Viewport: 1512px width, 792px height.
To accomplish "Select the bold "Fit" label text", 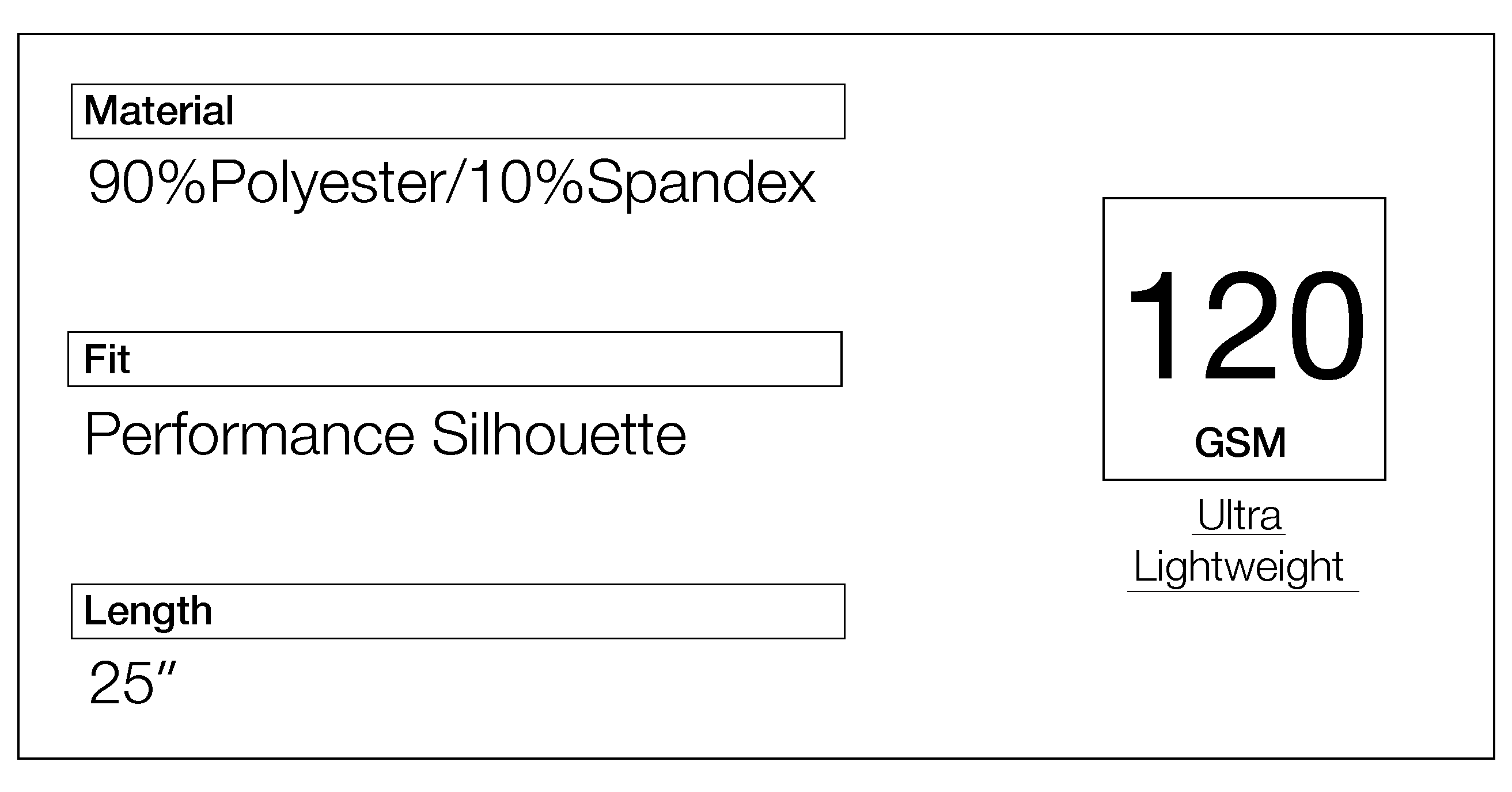I will pyautogui.click(x=106, y=359).
